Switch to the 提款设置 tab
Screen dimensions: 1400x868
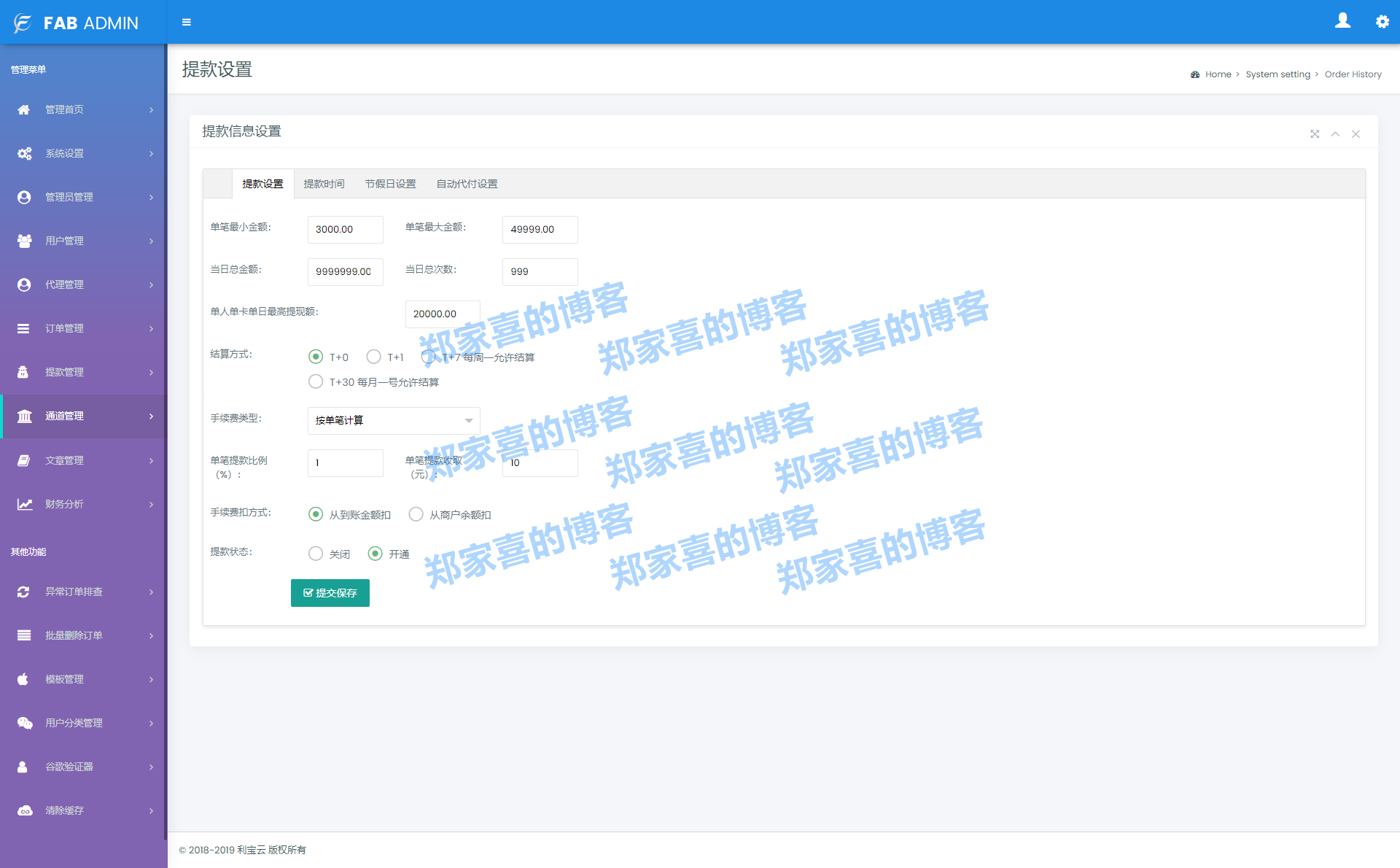click(262, 184)
